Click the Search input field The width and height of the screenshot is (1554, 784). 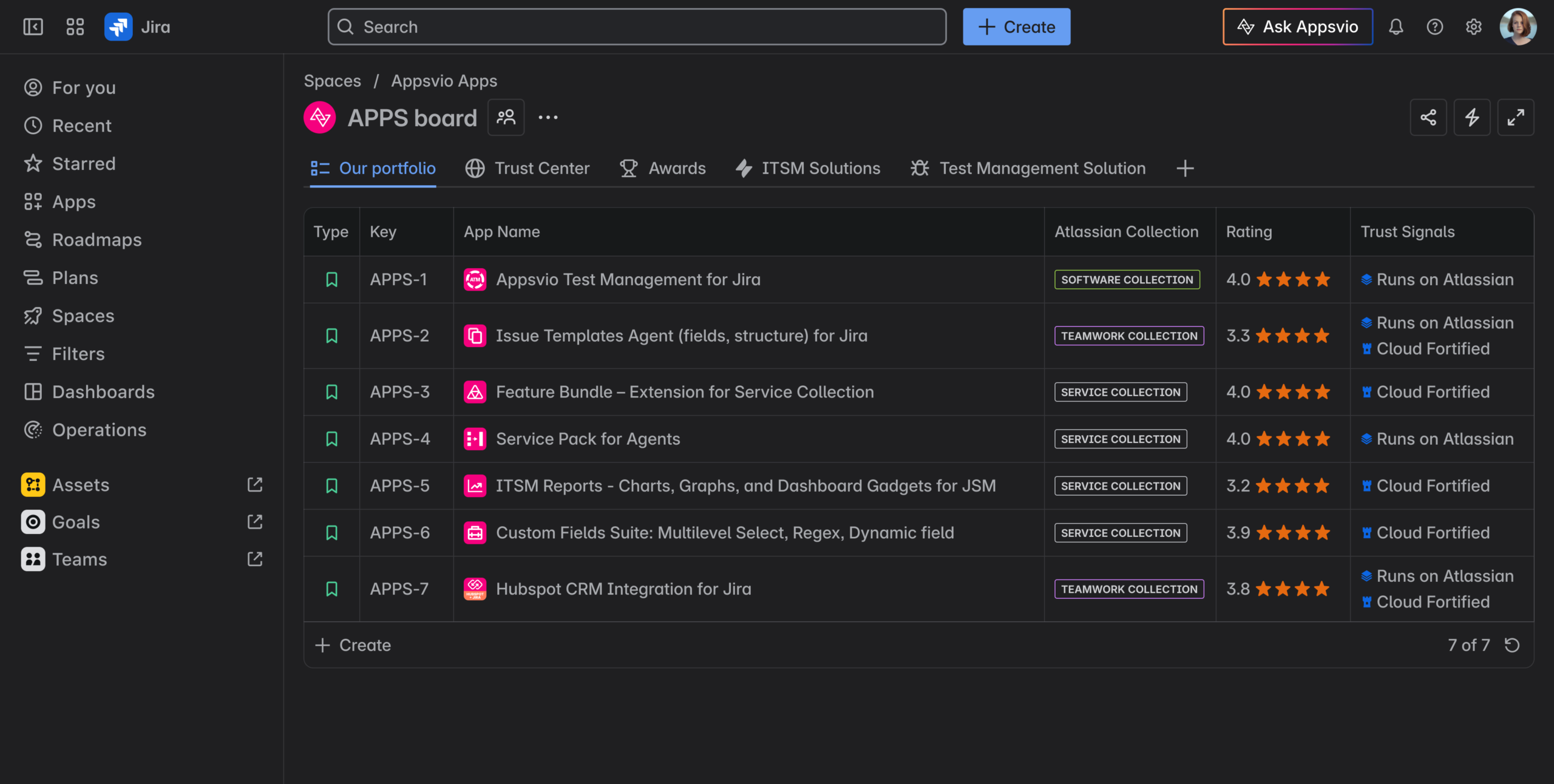[x=637, y=27]
